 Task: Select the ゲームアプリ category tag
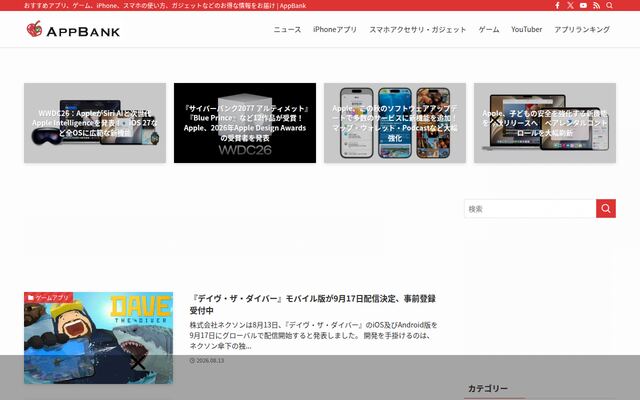pyautogui.click(x=49, y=297)
